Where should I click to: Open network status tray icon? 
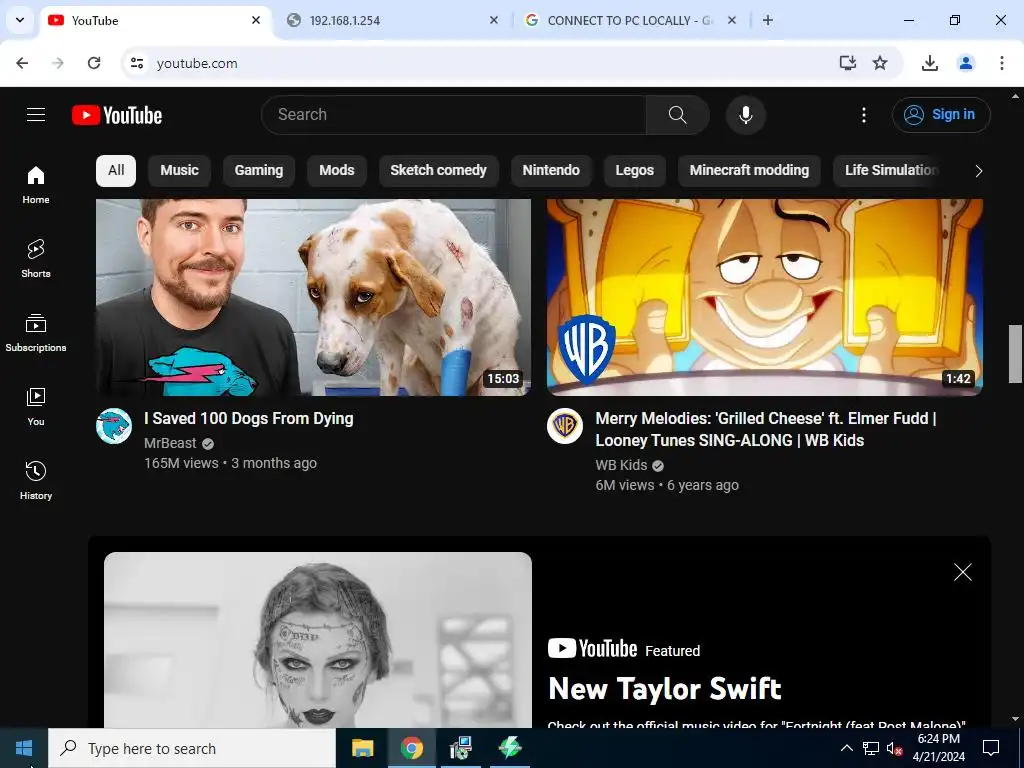[x=871, y=748]
